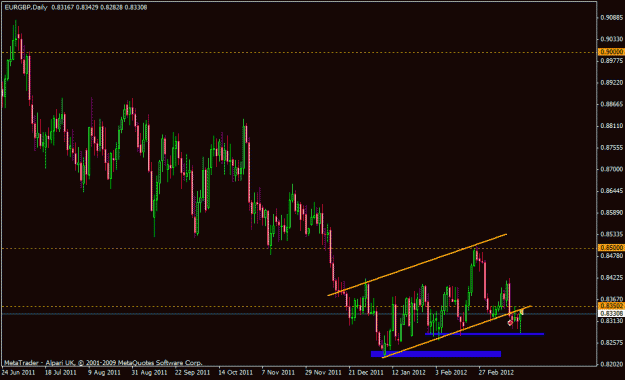This screenshot has width=625, height=380.
Task: Click the 0.84225 price axis label
Action: [611, 278]
